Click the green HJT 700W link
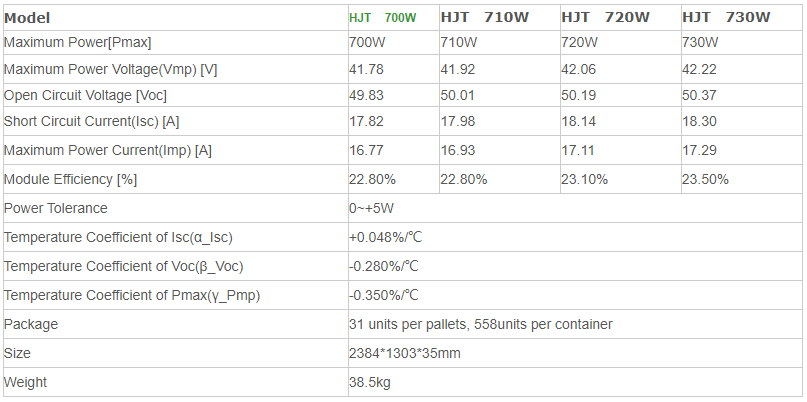Screen dimensions: 807x402 click(382, 18)
